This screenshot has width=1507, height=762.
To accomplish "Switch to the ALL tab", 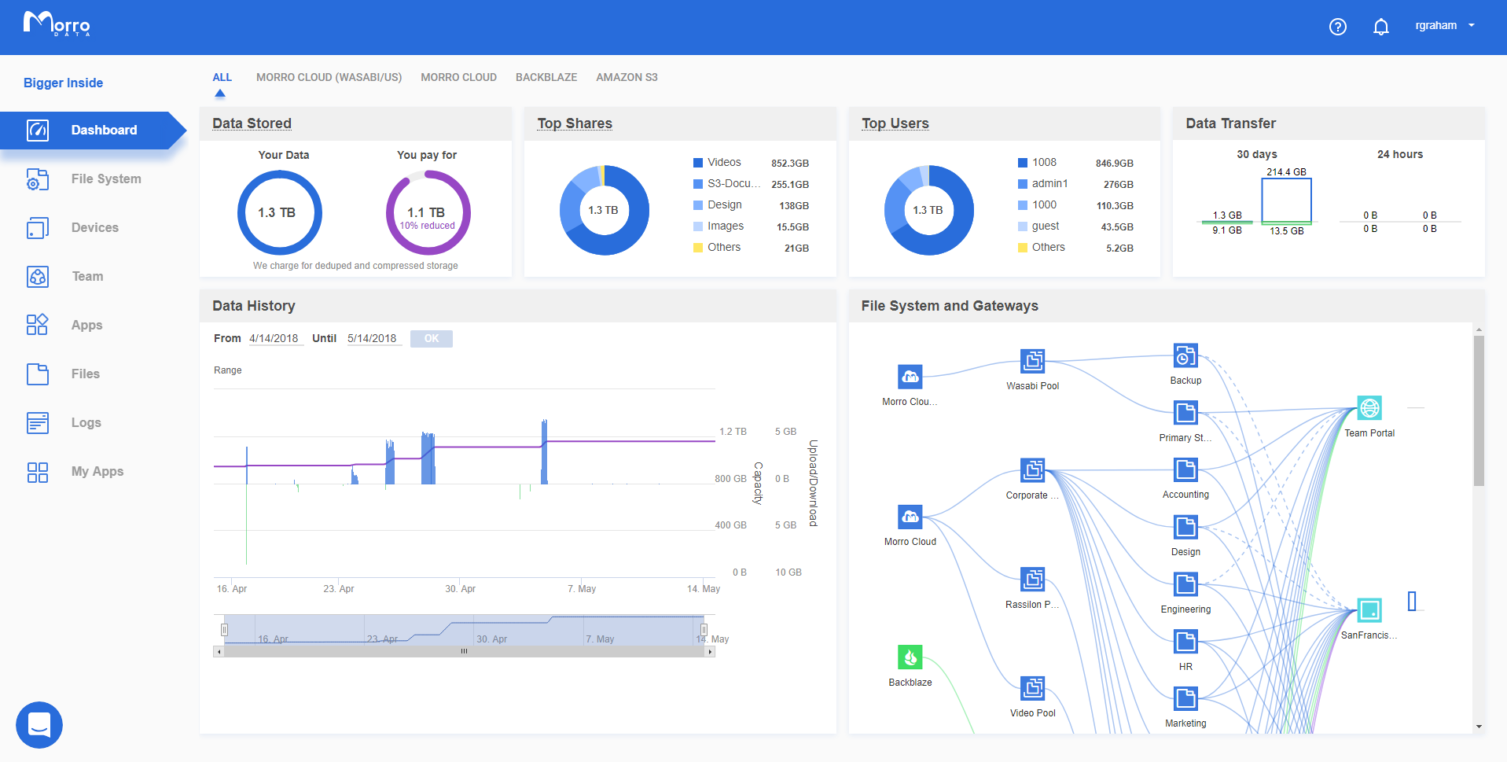I will click(x=221, y=77).
